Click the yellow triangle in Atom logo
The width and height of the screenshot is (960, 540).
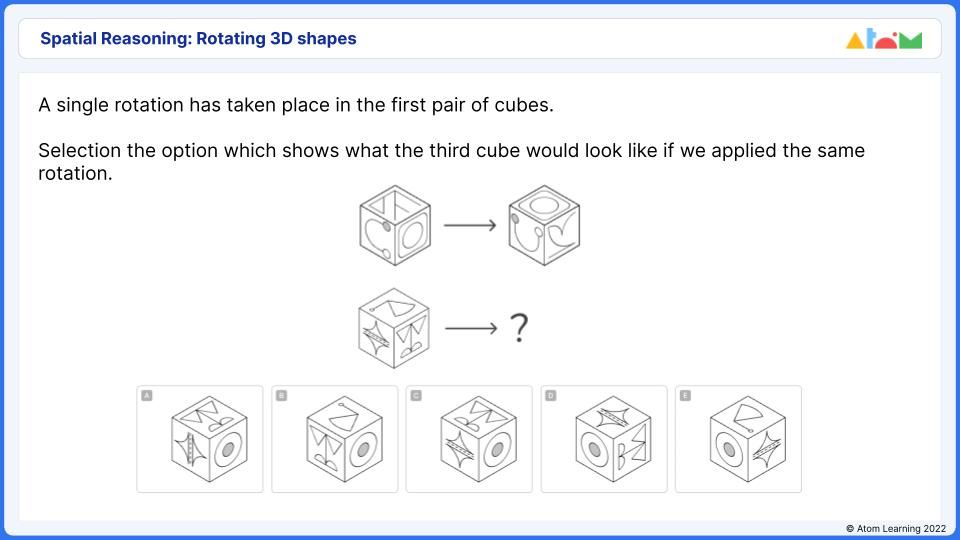(855, 41)
